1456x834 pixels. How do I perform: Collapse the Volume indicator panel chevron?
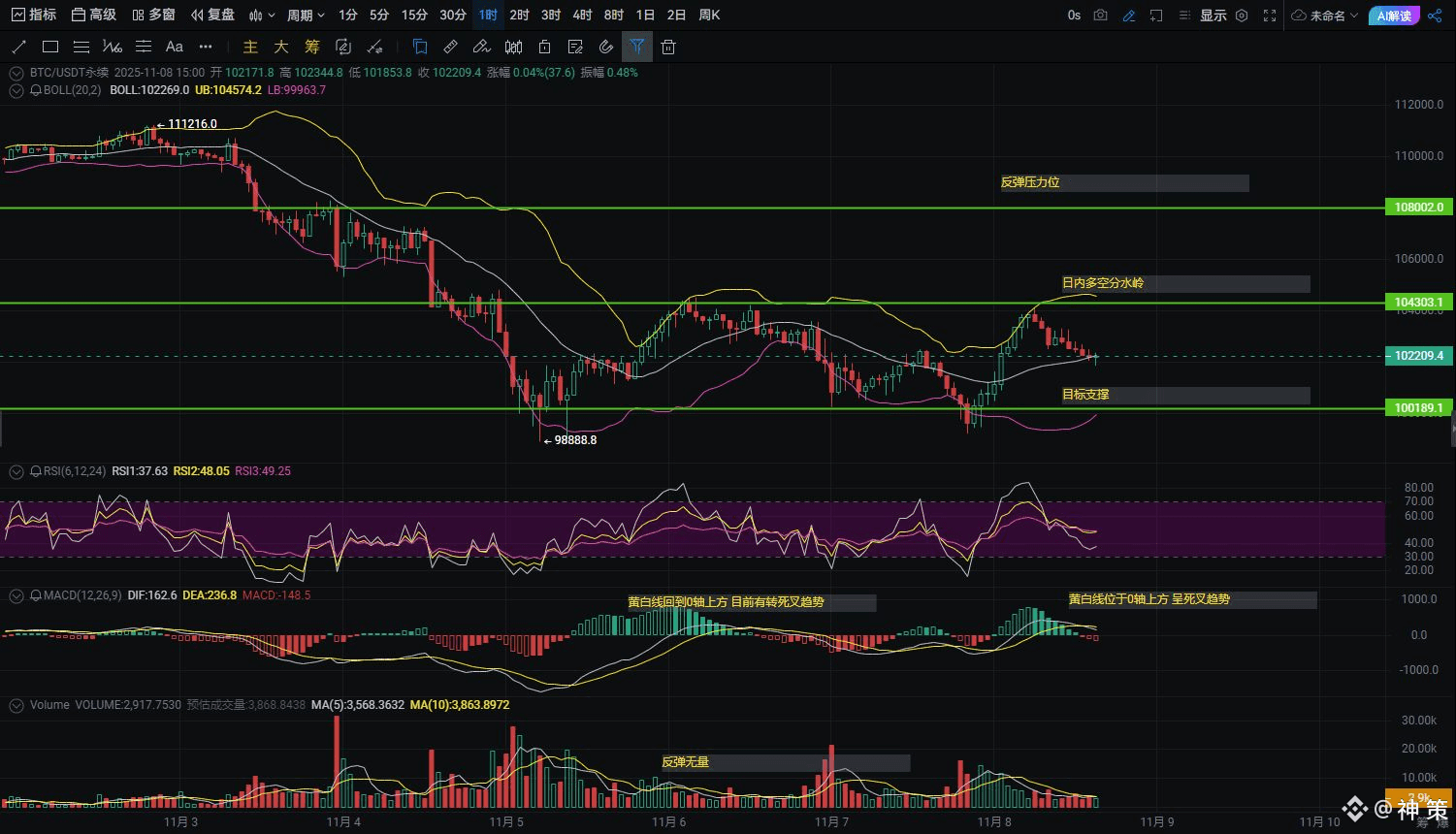(x=16, y=705)
